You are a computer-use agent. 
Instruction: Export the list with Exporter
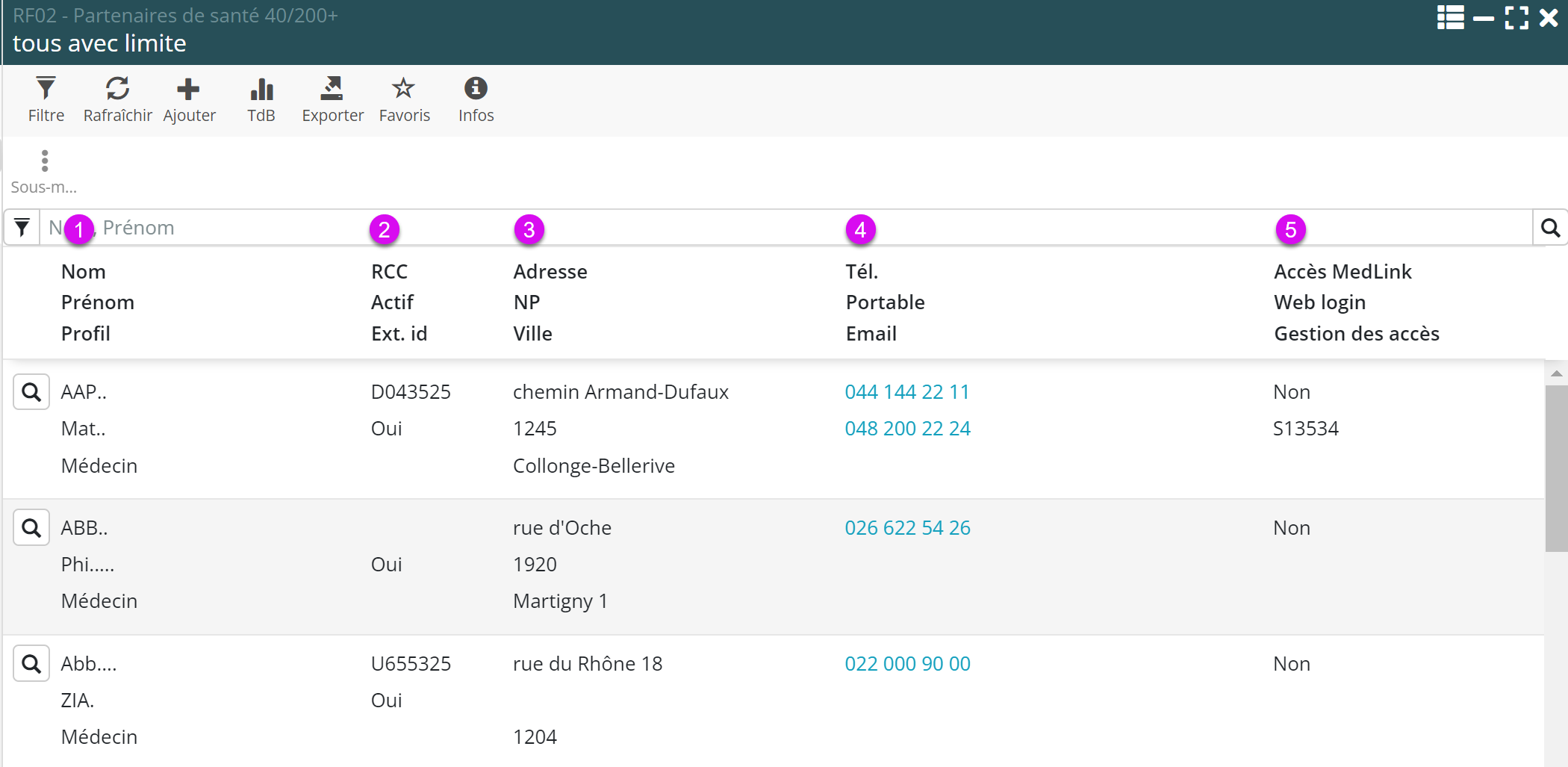(332, 99)
